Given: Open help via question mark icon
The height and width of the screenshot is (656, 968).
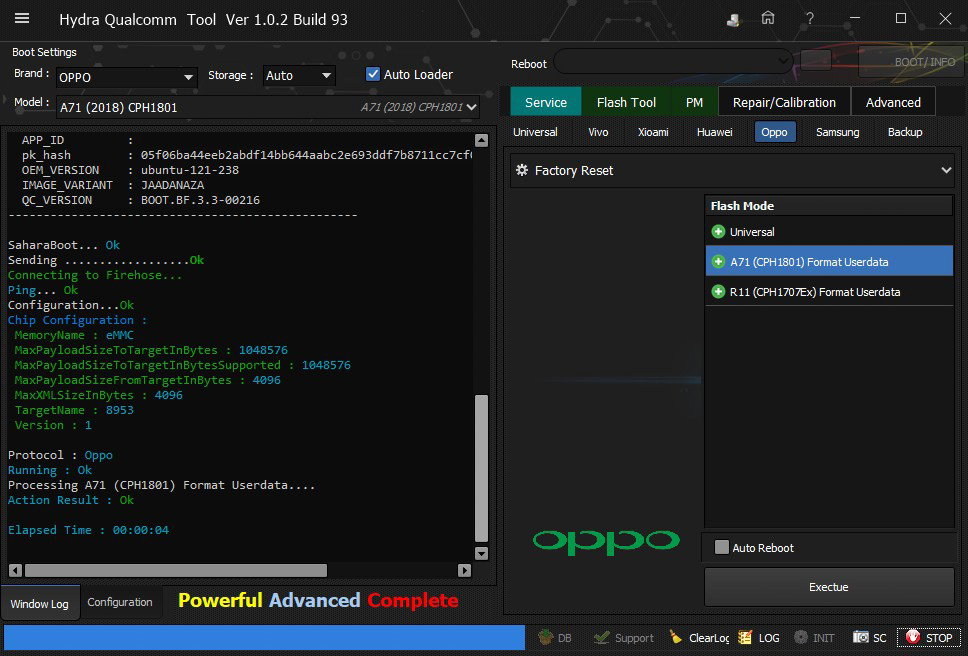Looking at the screenshot, I should point(809,18).
